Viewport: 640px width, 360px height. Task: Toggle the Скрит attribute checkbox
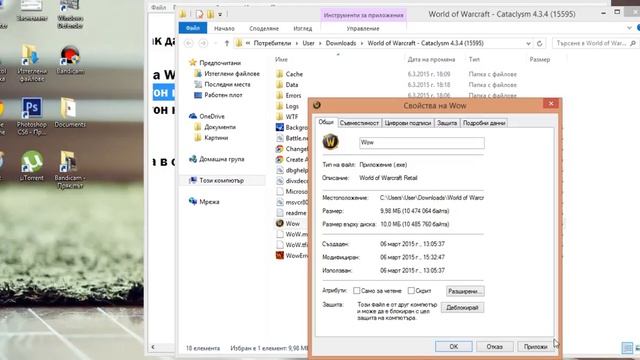pyautogui.click(x=411, y=291)
